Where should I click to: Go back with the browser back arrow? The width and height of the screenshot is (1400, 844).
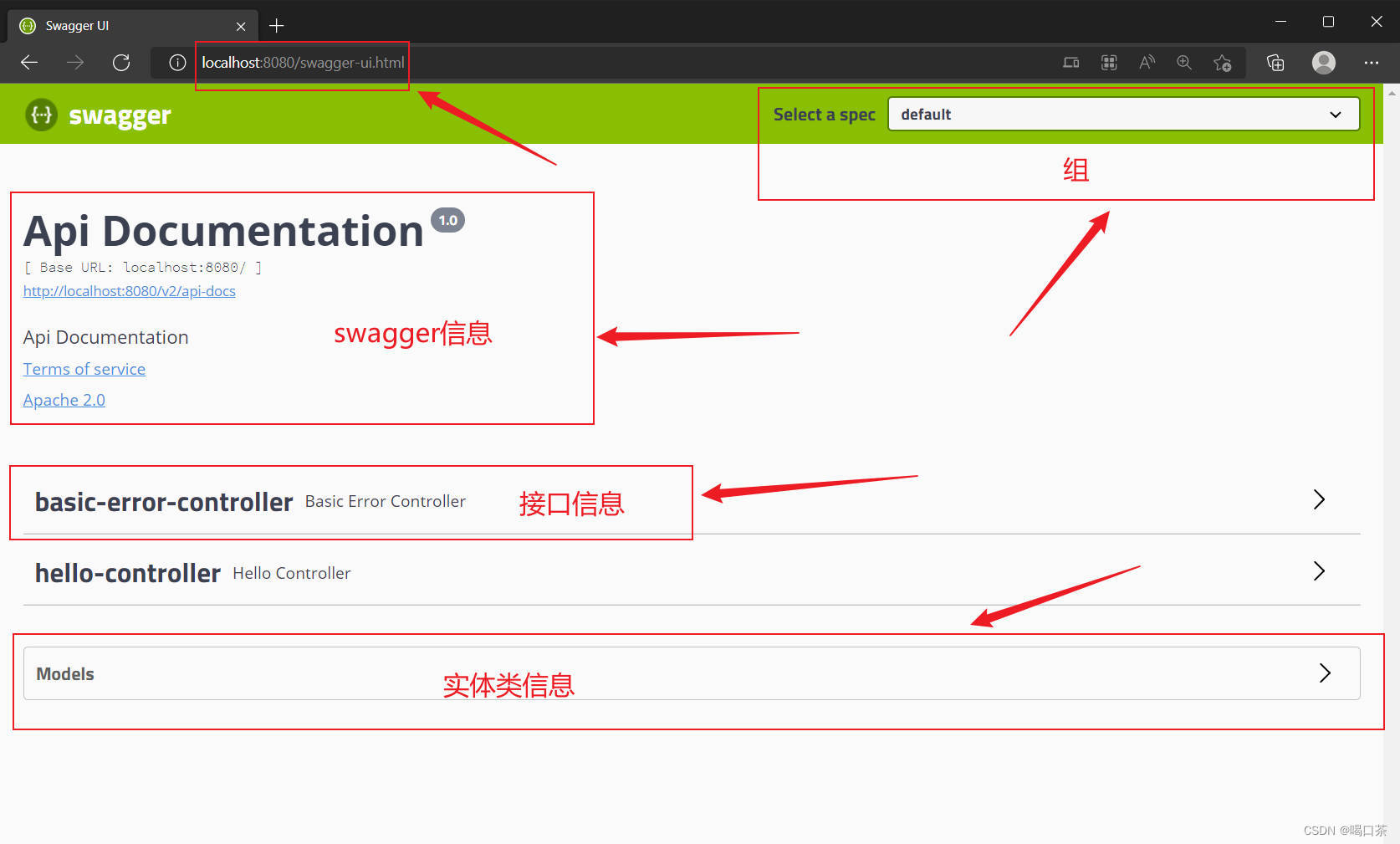29,63
